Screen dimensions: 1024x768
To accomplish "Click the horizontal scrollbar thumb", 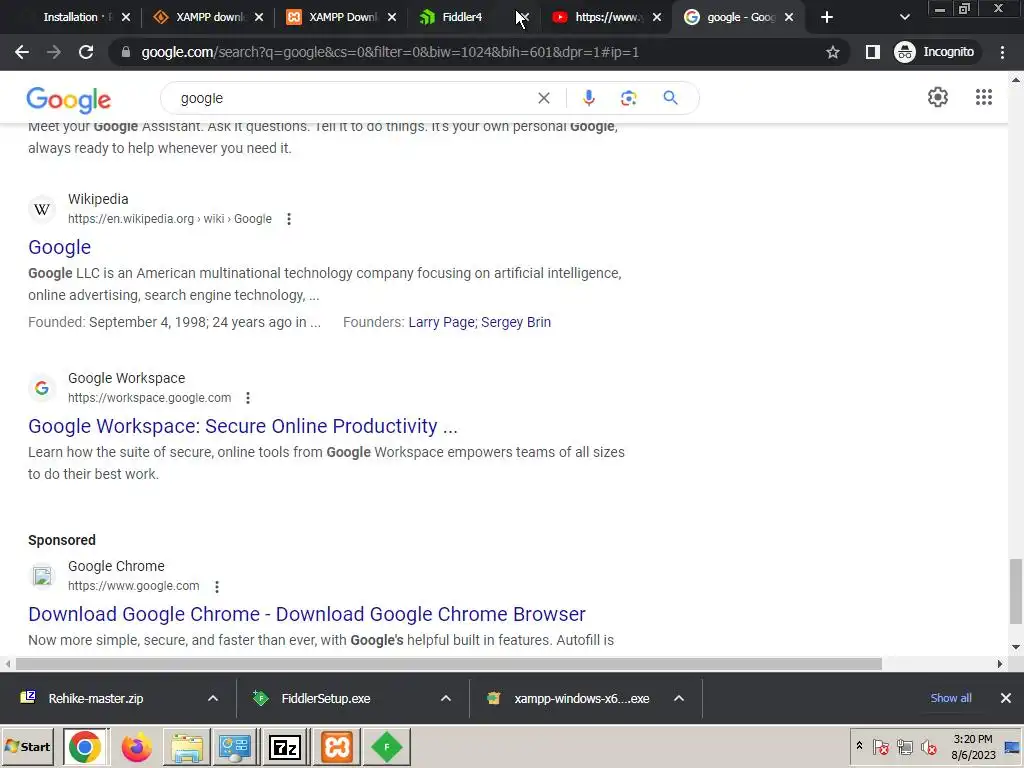I will pos(448,664).
